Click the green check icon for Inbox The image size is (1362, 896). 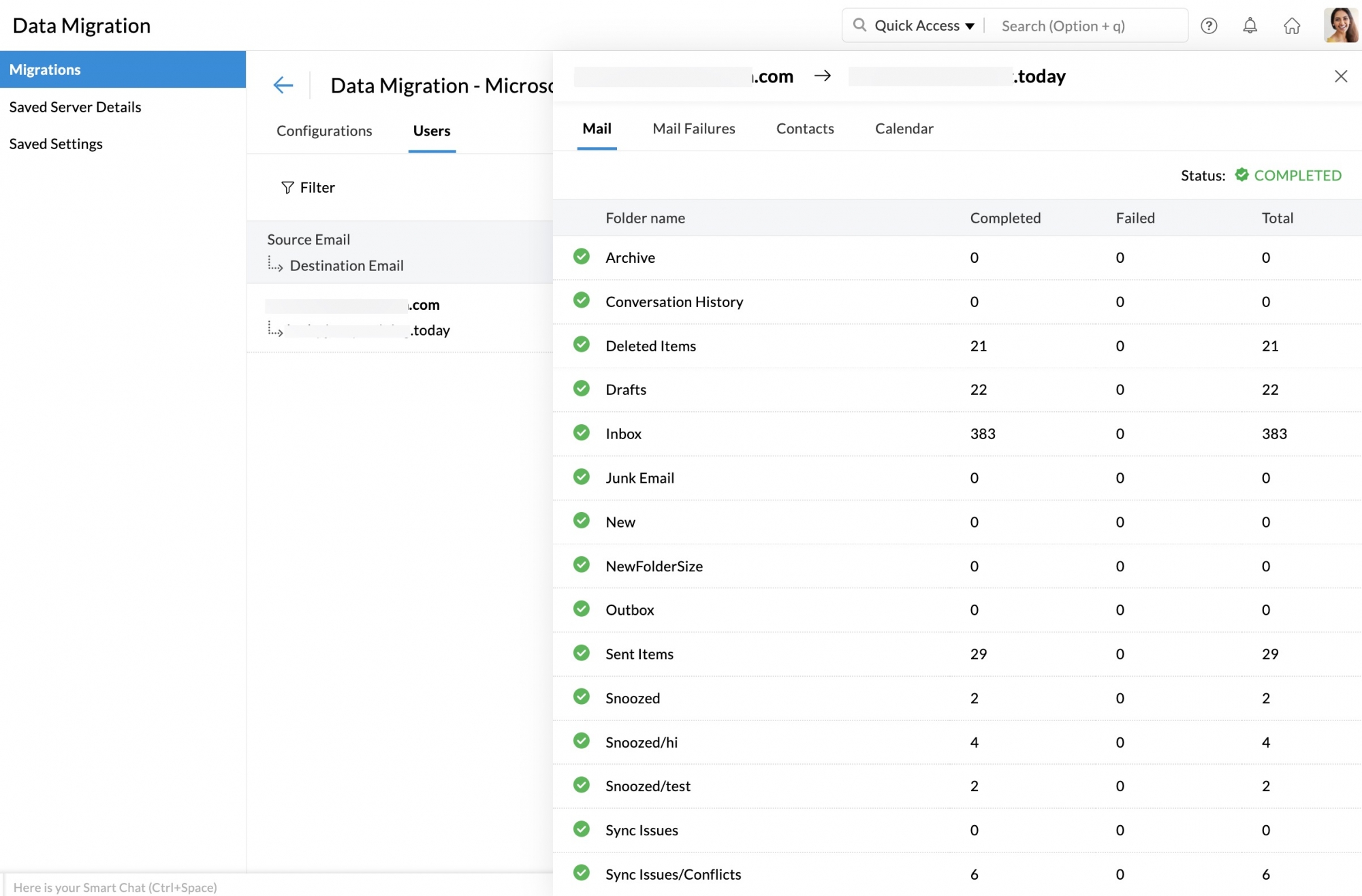[x=581, y=433]
